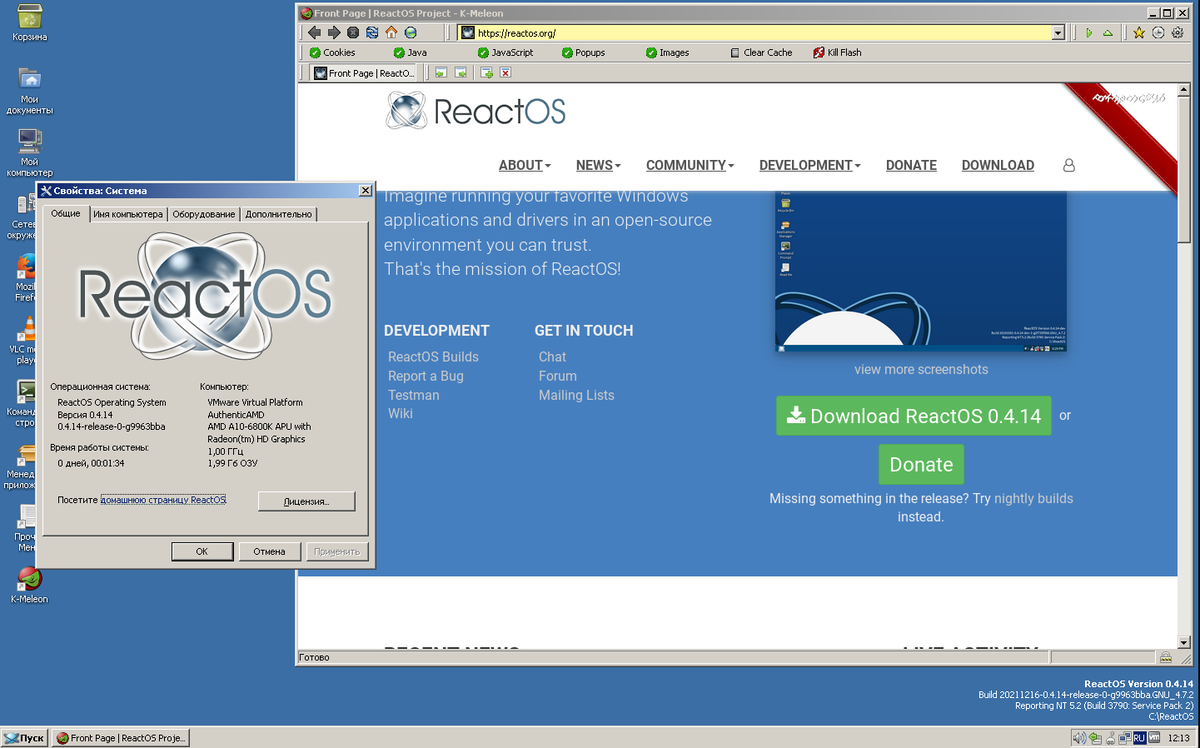This screenshot has width=1200, height=748.
Task: Switch to the Дополнительно tab
Action: [279, 214]
